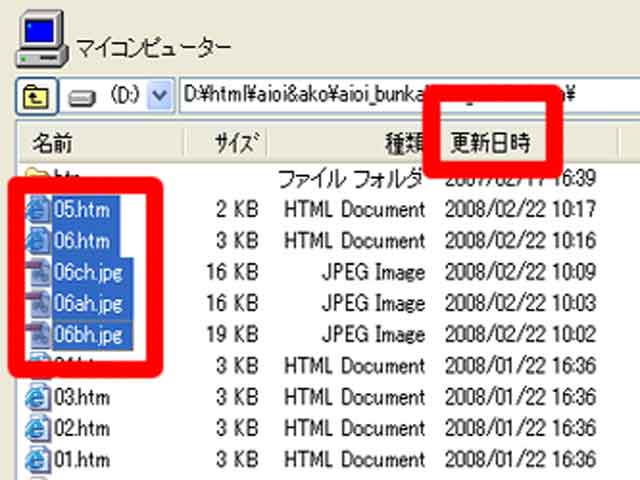Click the D: drive icon

[83, 98]
